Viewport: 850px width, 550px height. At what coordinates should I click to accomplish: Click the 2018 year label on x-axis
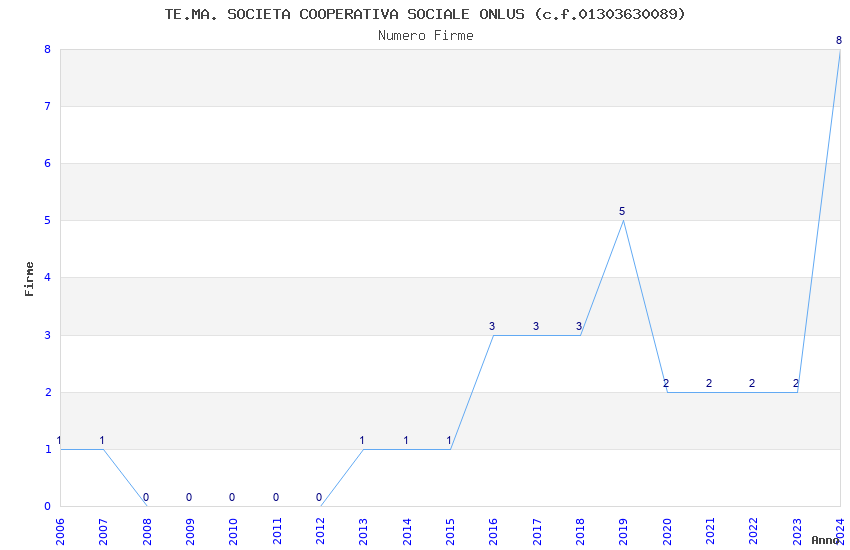click(x=580, y=531)
